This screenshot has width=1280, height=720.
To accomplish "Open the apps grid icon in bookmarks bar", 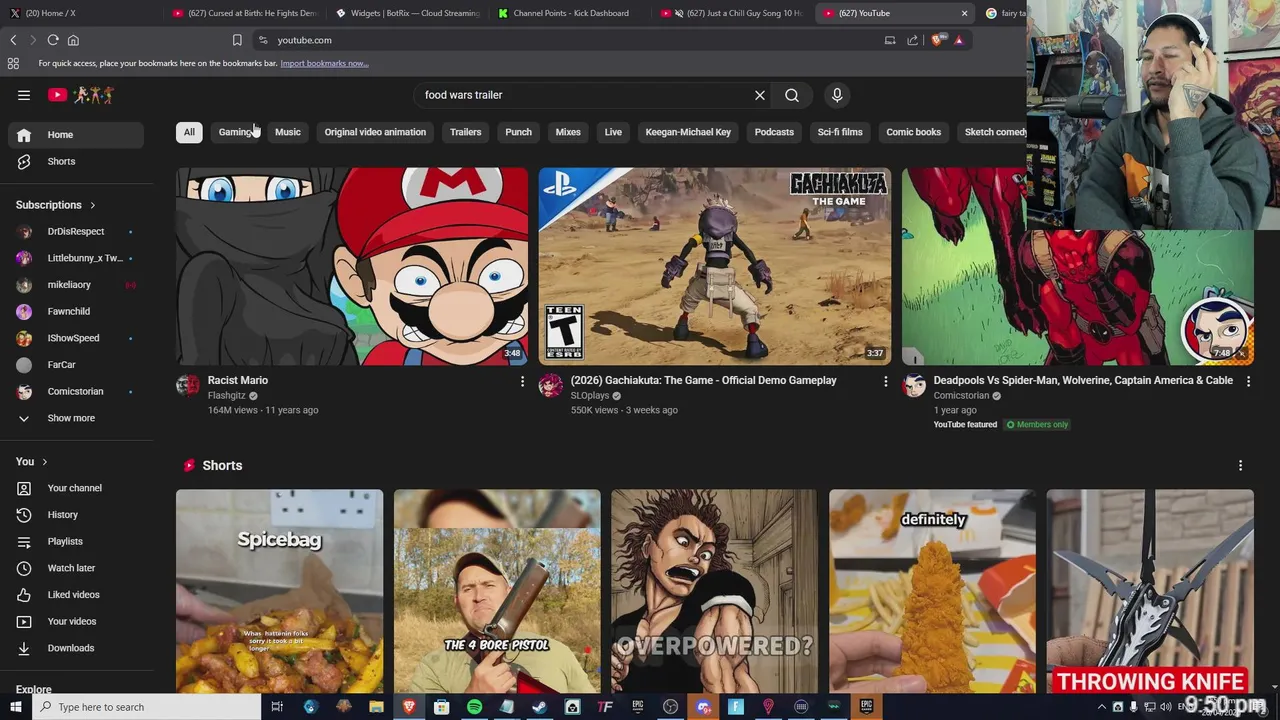I will point(13,63).
